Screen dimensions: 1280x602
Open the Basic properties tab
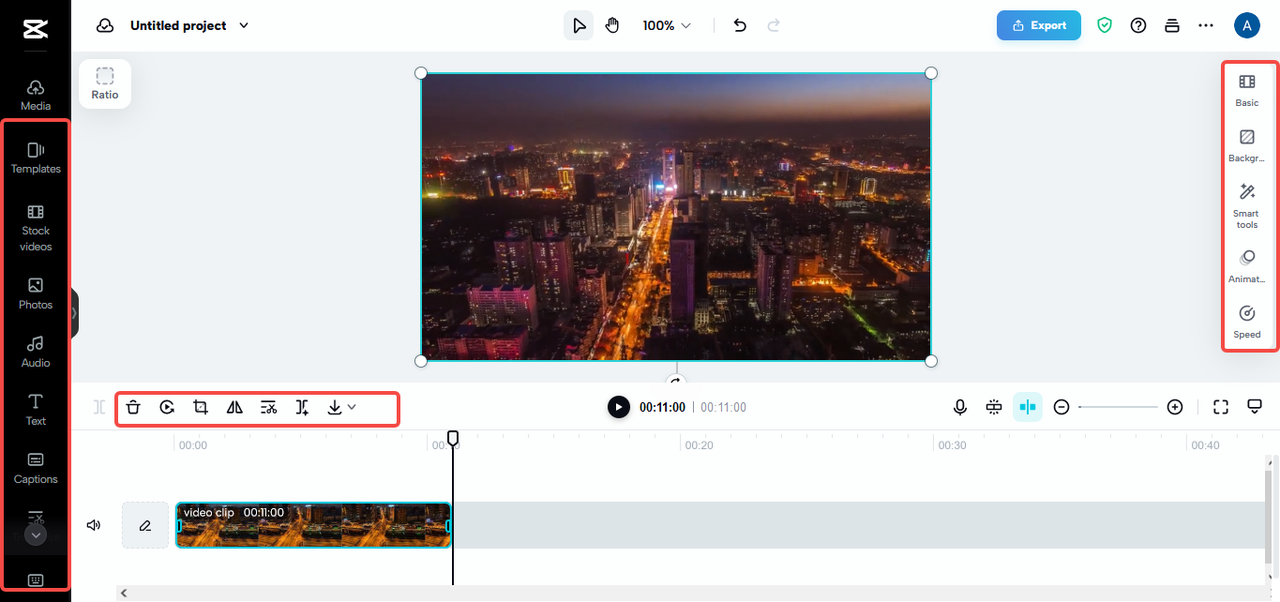click(1247, 90)
